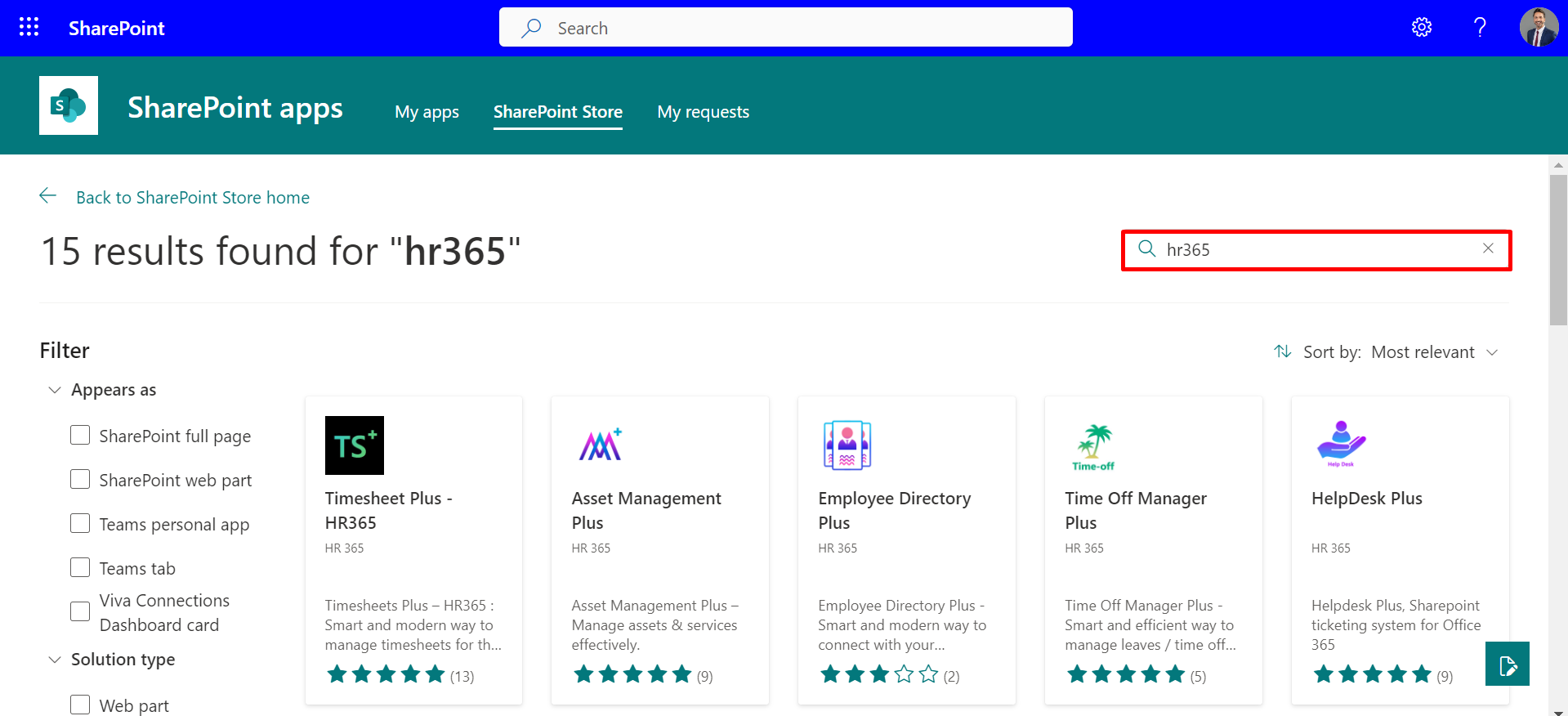
Task: Click the floating feedback edit button
Action: (1508, 664)
